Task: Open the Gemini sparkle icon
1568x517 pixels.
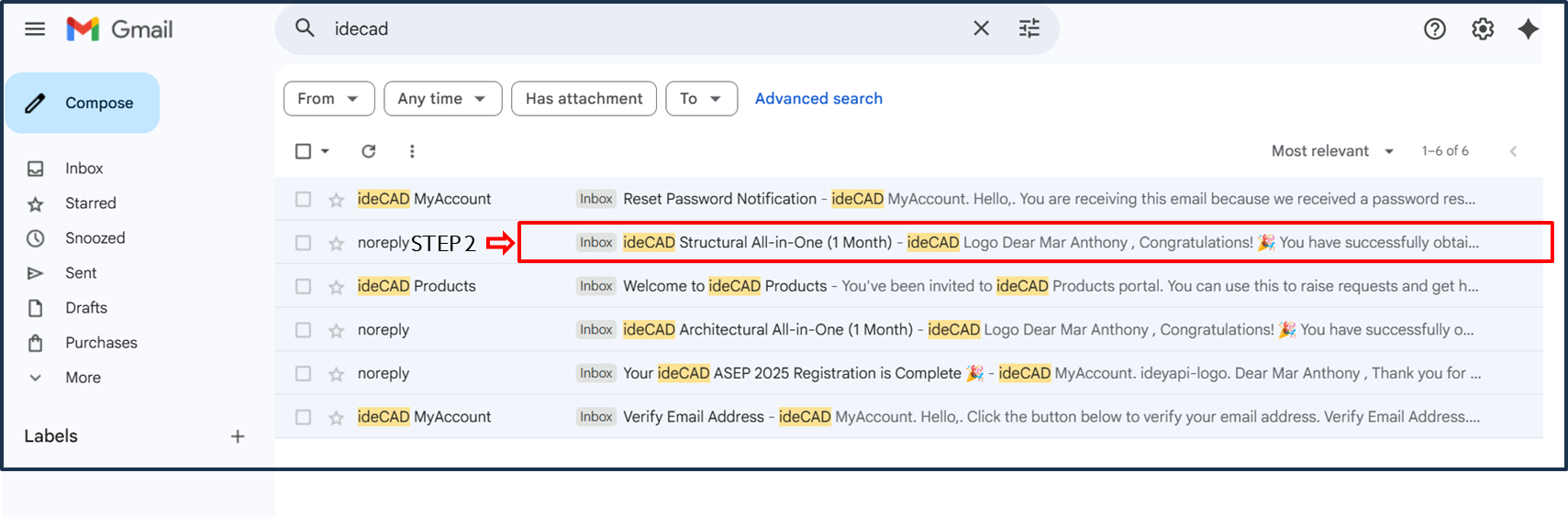Action: click(x=1528, y=29)
